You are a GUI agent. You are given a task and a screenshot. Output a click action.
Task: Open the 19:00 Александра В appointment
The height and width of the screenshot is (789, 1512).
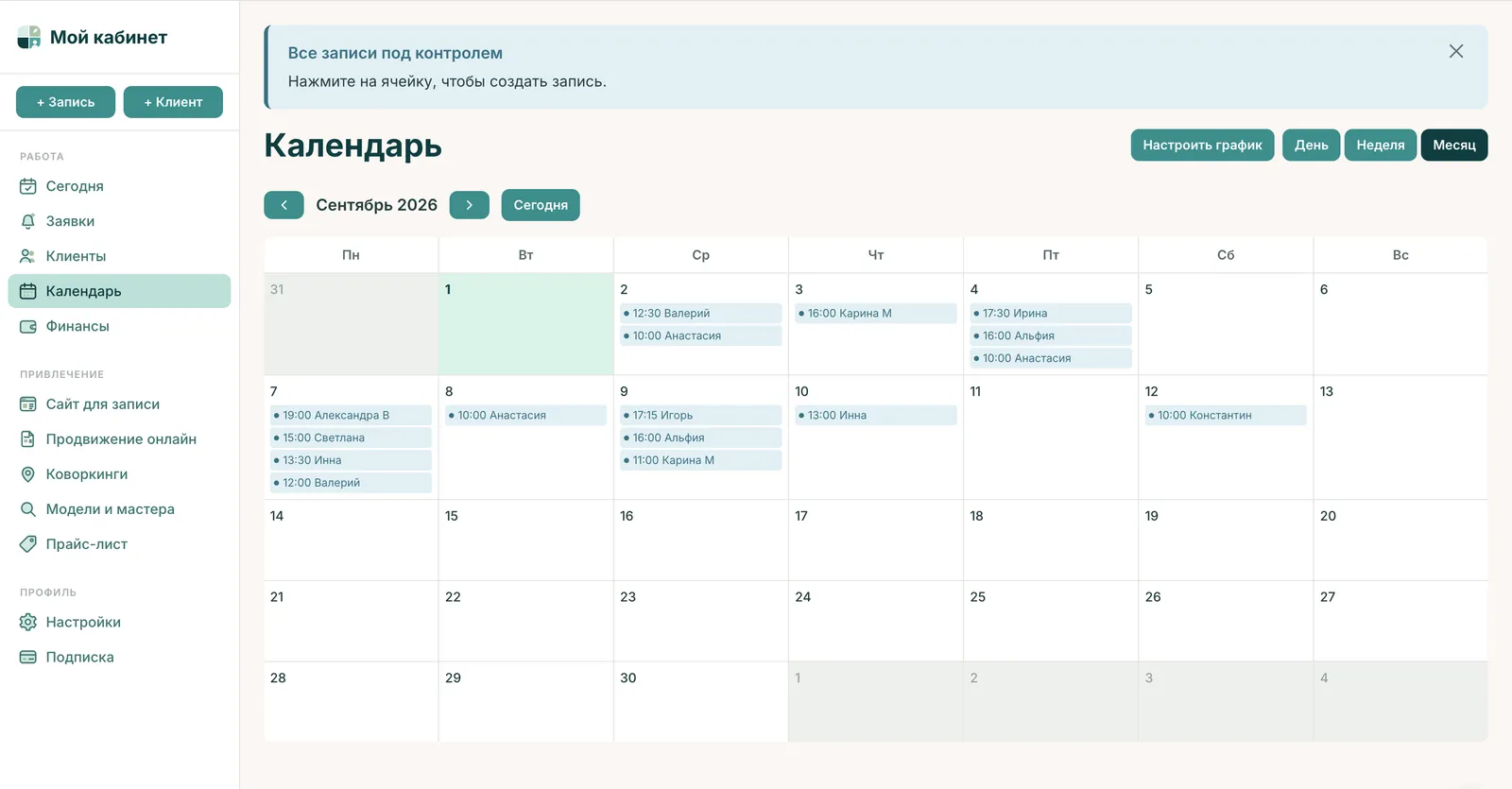pyautogui.click(x=351, y=415)
